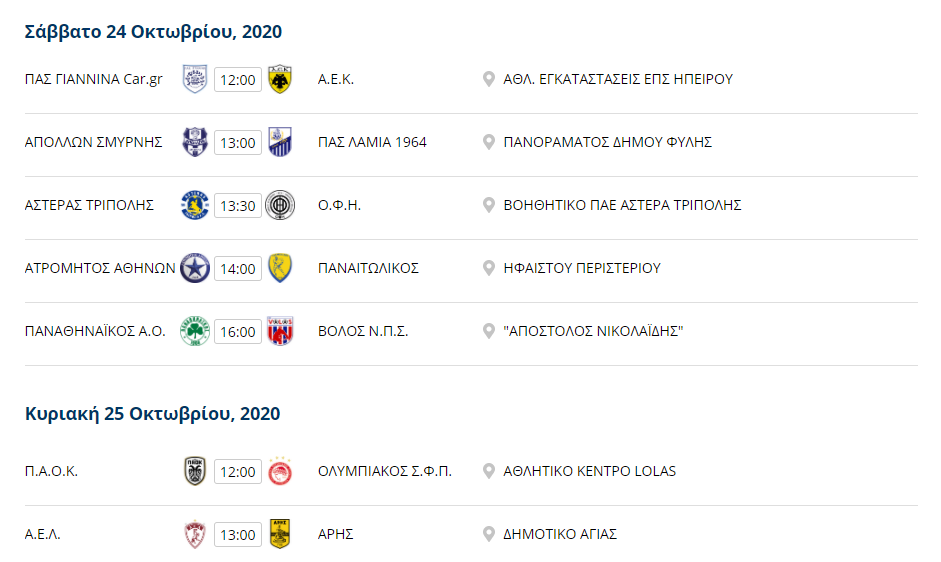The width and height of the screenshot is (941, 562).
Task: Select the ΑΣΤΕΡΑΣ ΤΡΙΠΟΛΗΣ team name
Action: click(x=89, y=205)
